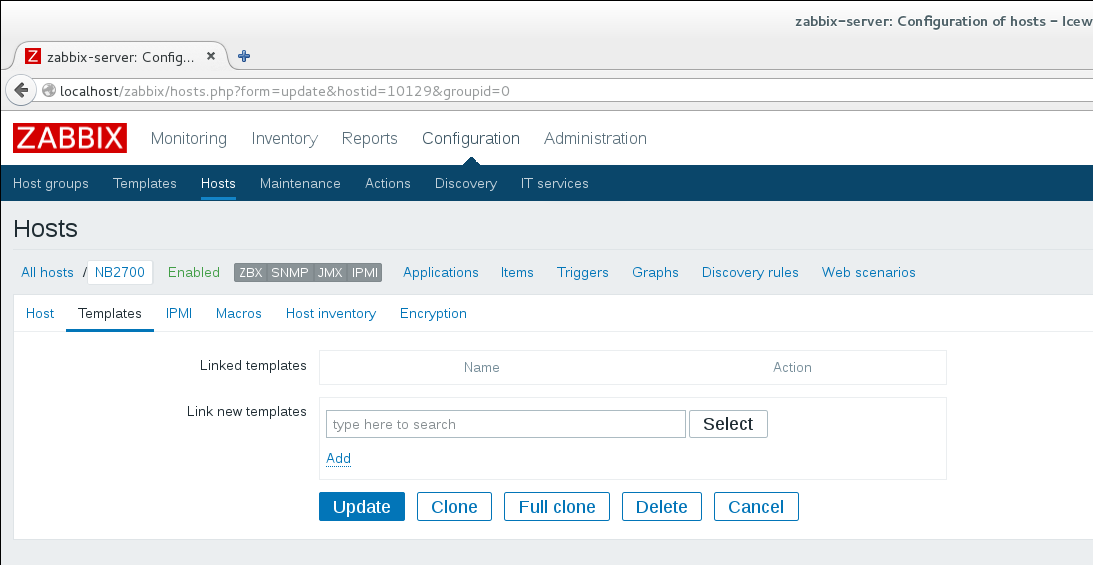This screenshot has height=565, width=1093.
Task: Click the Name column header
Action: click(482, 367)
